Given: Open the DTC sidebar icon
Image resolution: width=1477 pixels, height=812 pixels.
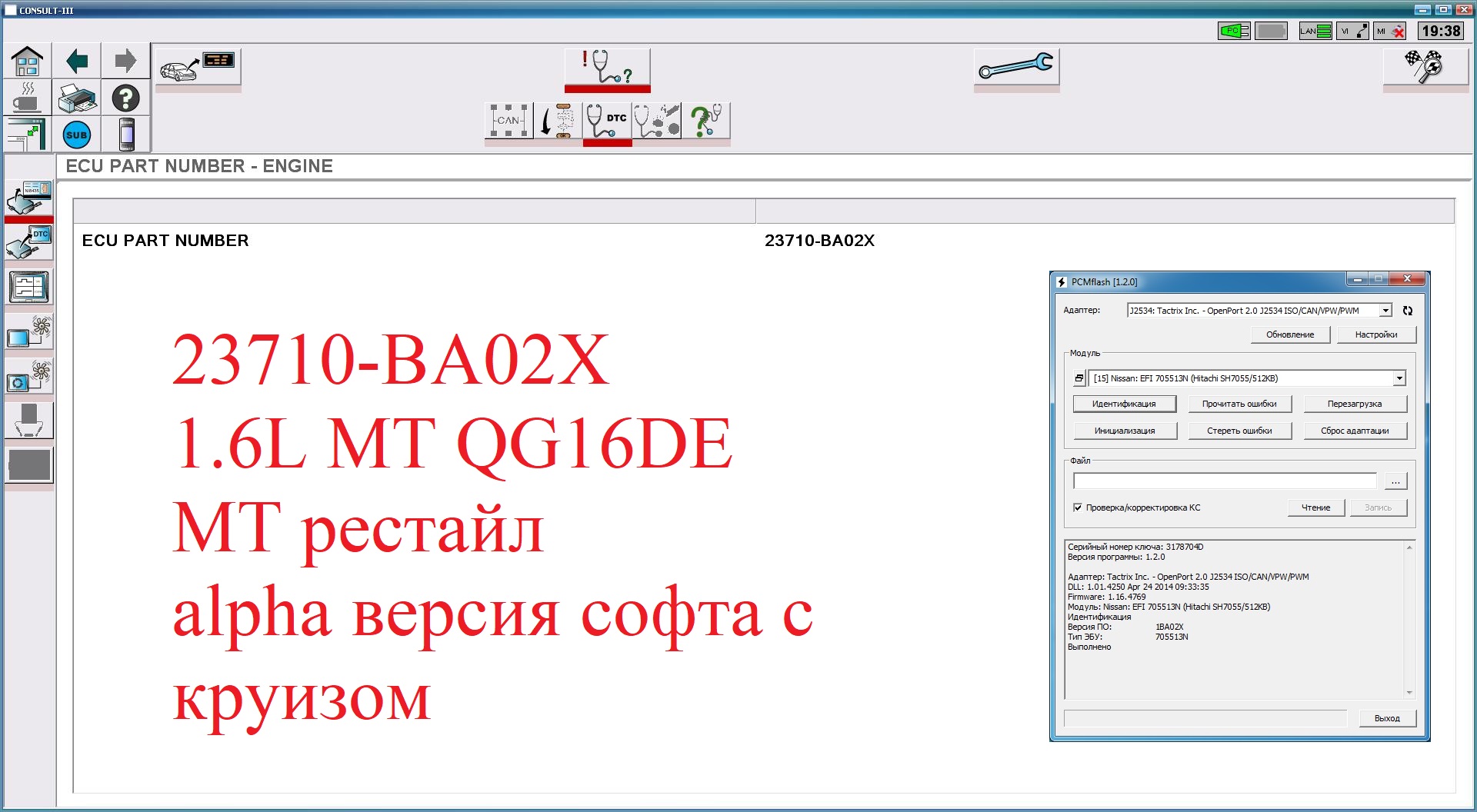Looking at the screenshot, I should tap(29, 242).
